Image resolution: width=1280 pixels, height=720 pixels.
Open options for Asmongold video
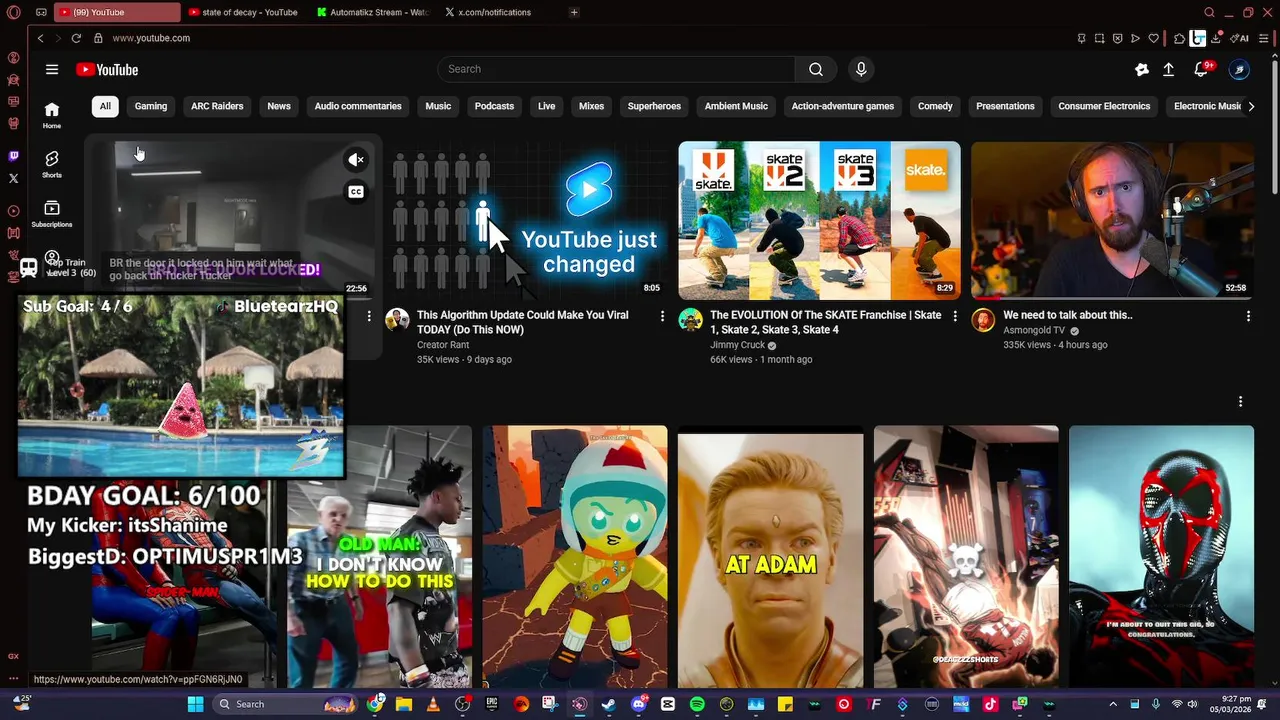tap(1248, 316)
